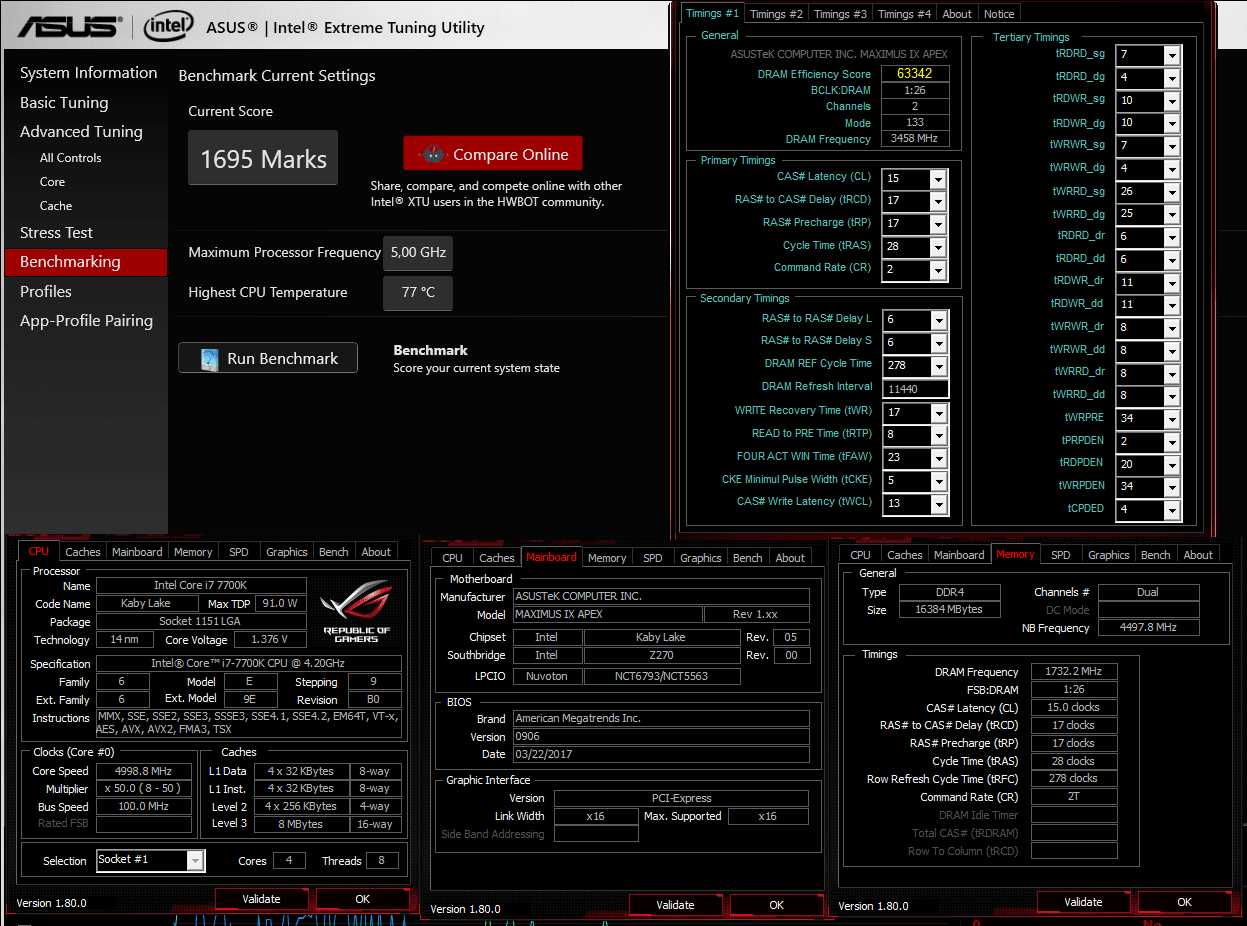Expand tRDRD_sg tertiary timing dropdown
The image size is (1247, 926).
coord(1172,55)
